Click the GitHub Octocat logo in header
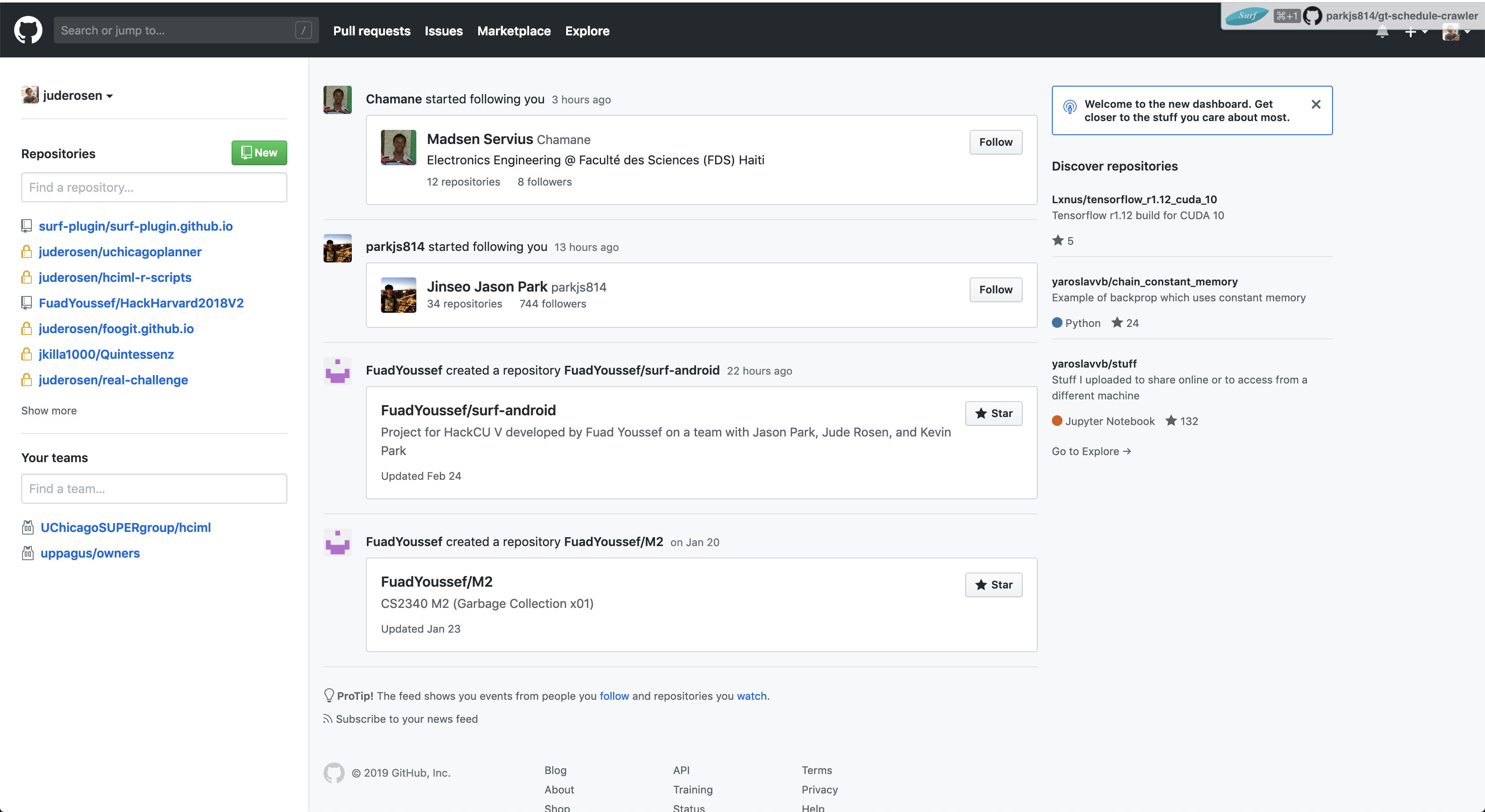 coord(28,30)
